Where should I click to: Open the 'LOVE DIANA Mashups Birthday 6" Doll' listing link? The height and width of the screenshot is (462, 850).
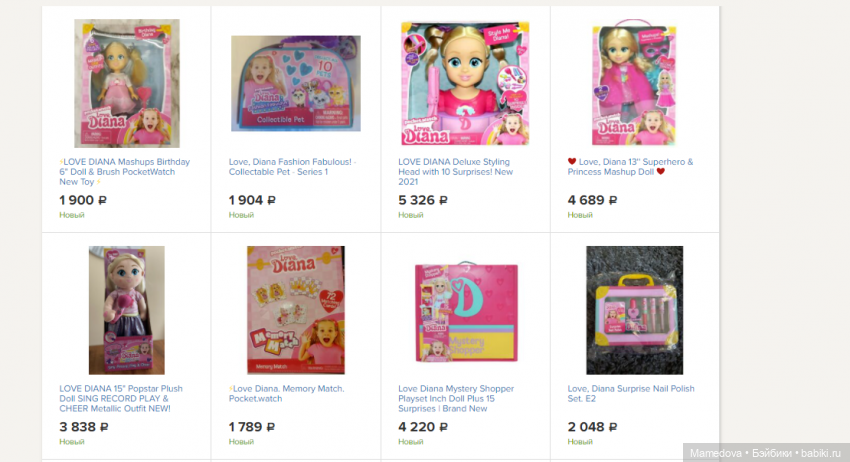pos(125,171)
